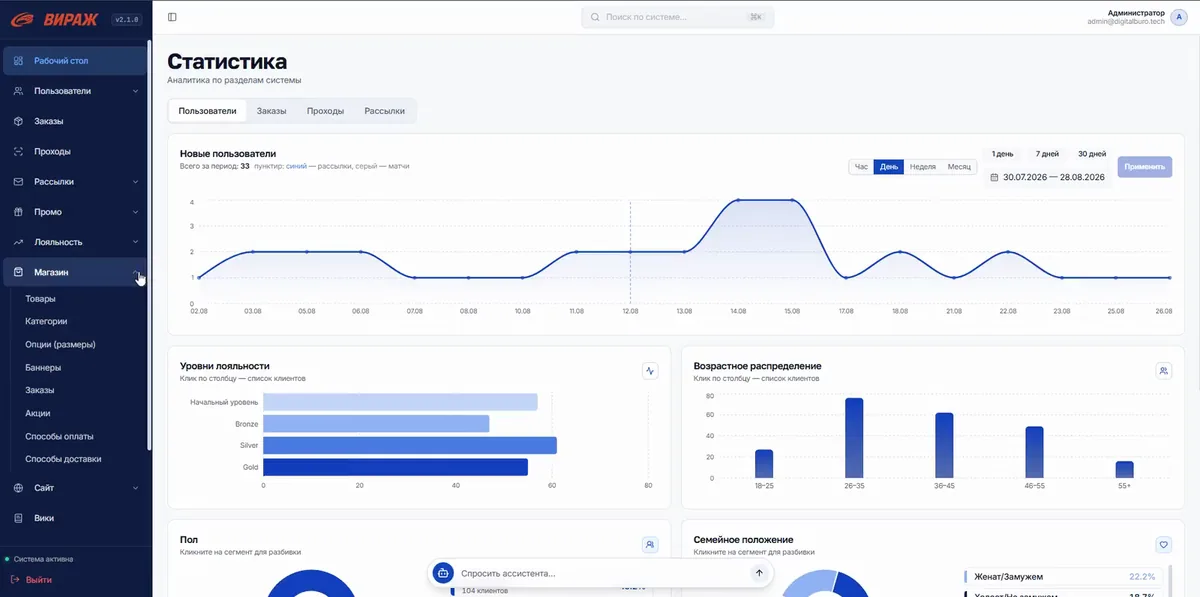
Task: Click the Выйти logout icon
Action: (14, 579)
